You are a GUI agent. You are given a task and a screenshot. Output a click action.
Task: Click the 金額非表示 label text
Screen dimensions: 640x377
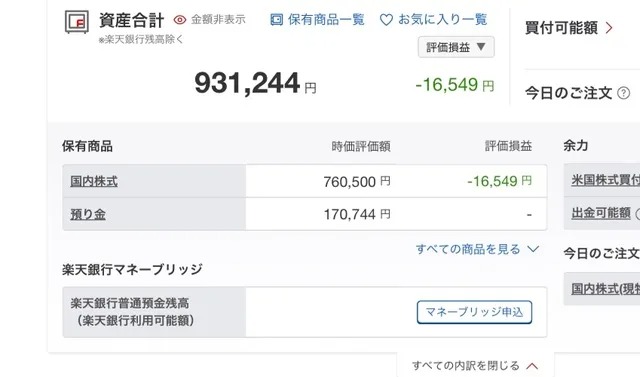tap(218, 20)
